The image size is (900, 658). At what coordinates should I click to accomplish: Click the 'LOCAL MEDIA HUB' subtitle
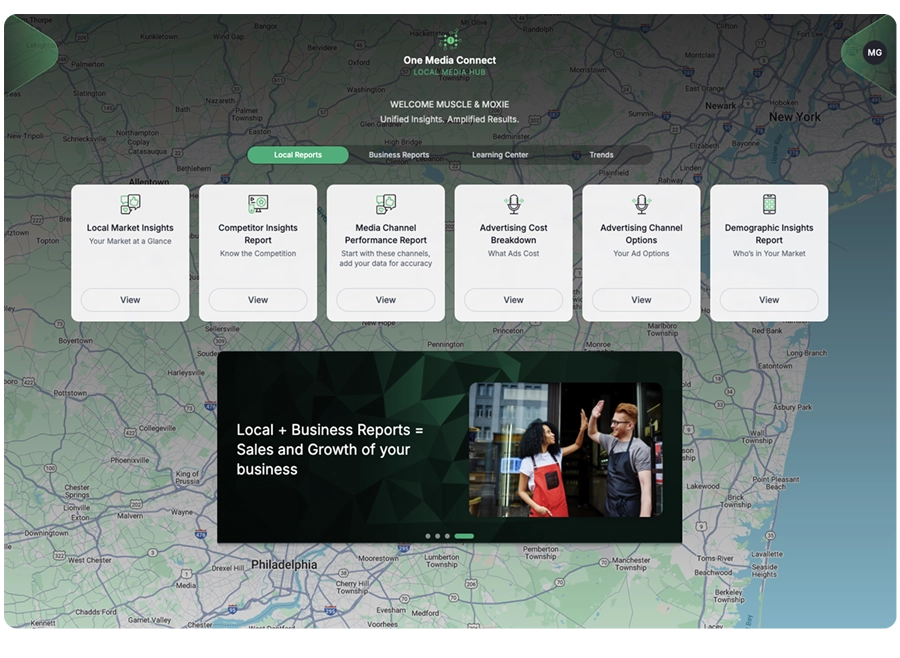(x=449, y=72)
